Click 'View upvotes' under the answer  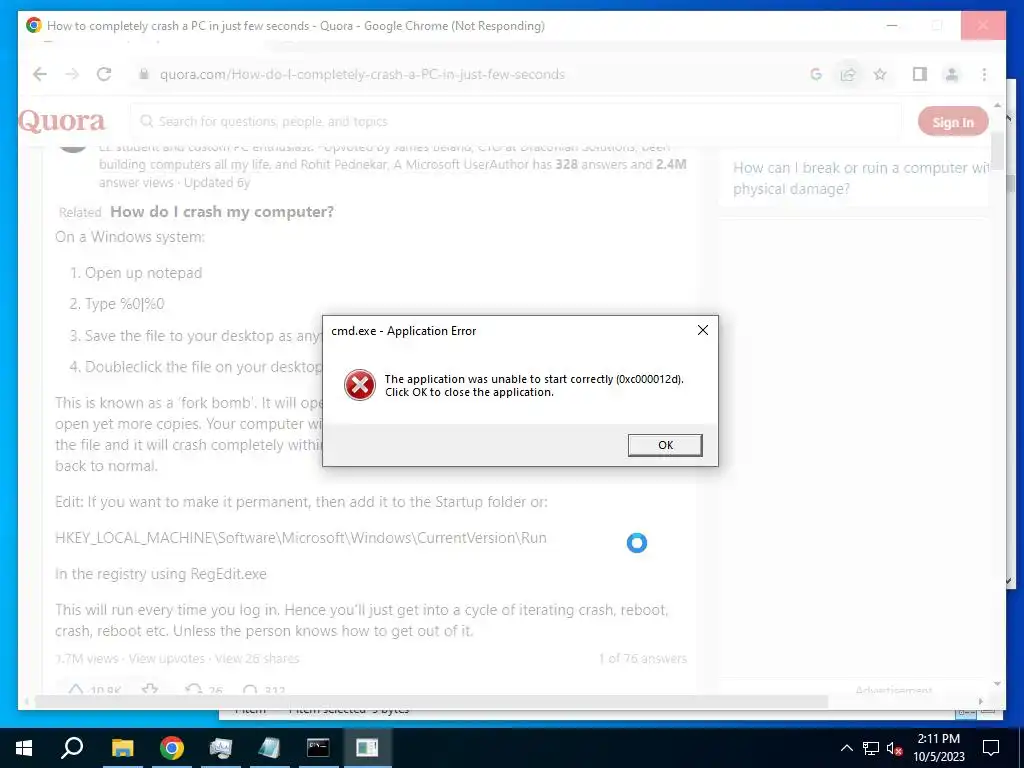(167, 658)
